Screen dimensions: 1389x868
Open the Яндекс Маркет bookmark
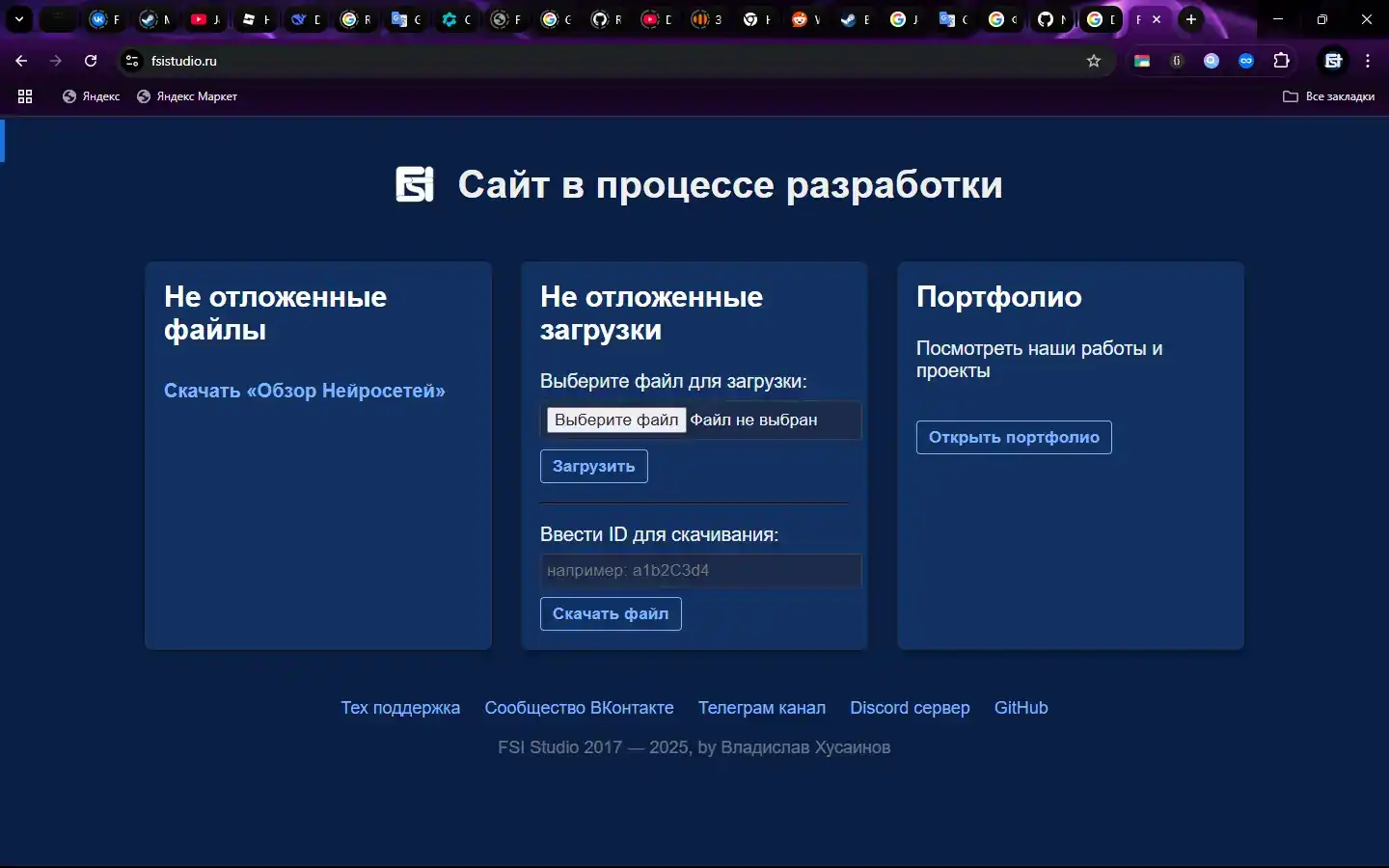coord(187,96)
